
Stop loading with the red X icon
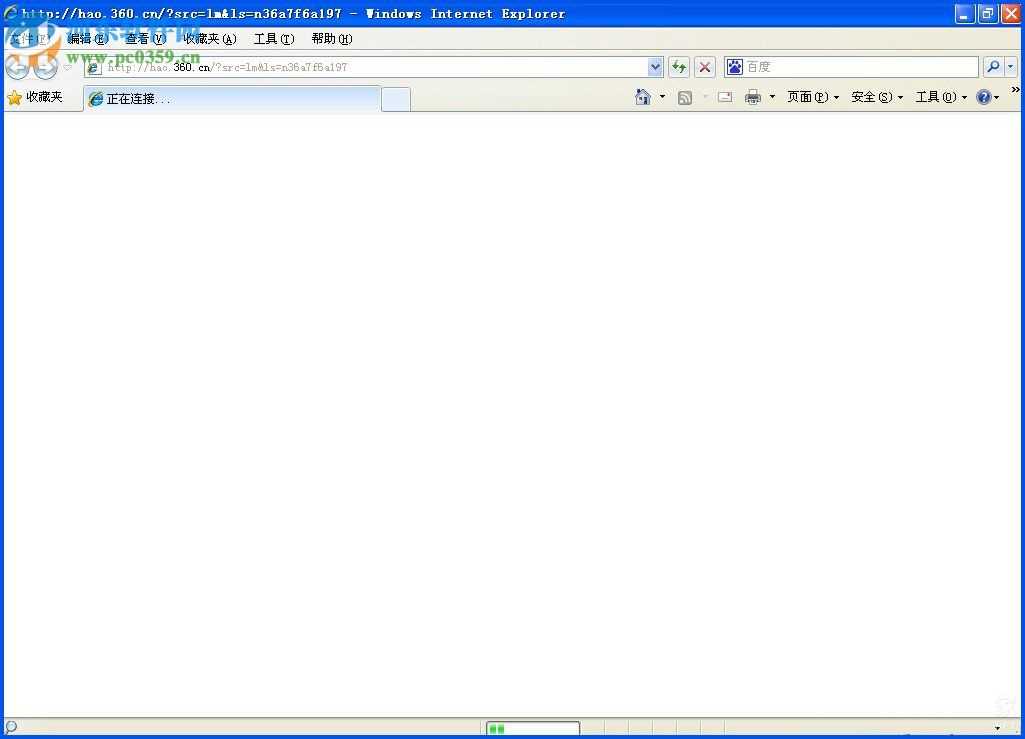[x=705, y=67]
